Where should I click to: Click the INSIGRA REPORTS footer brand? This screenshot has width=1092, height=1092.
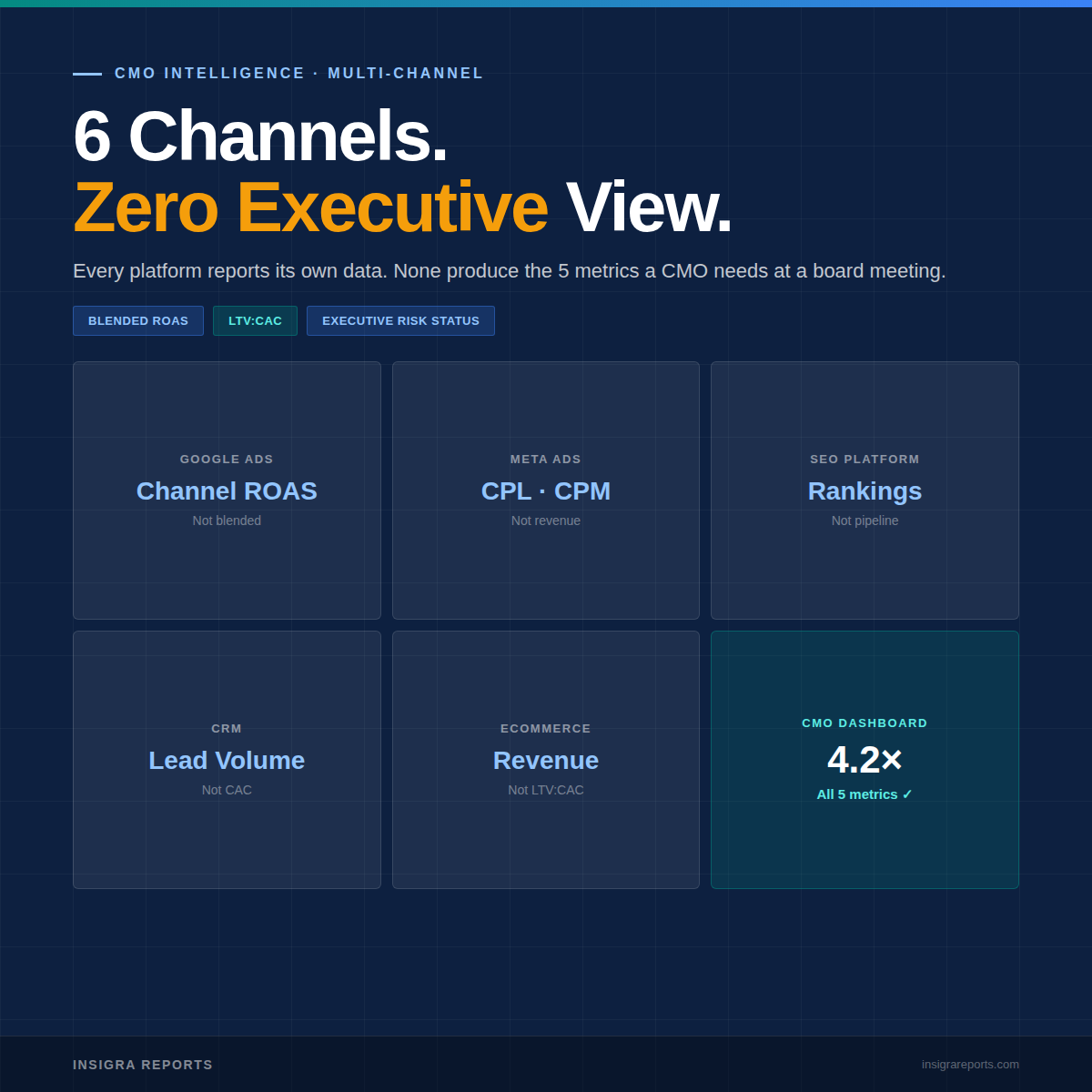coord(143,1064)
